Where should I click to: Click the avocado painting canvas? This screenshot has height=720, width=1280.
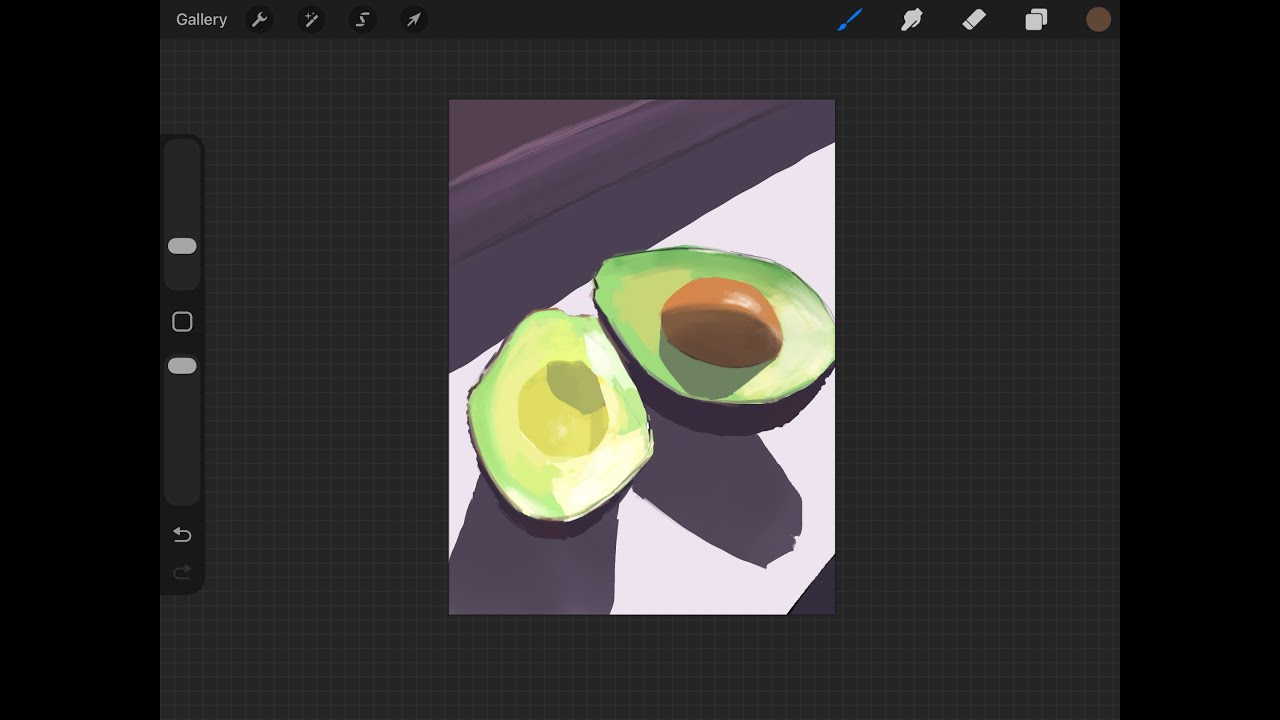[x=642, y=357]
